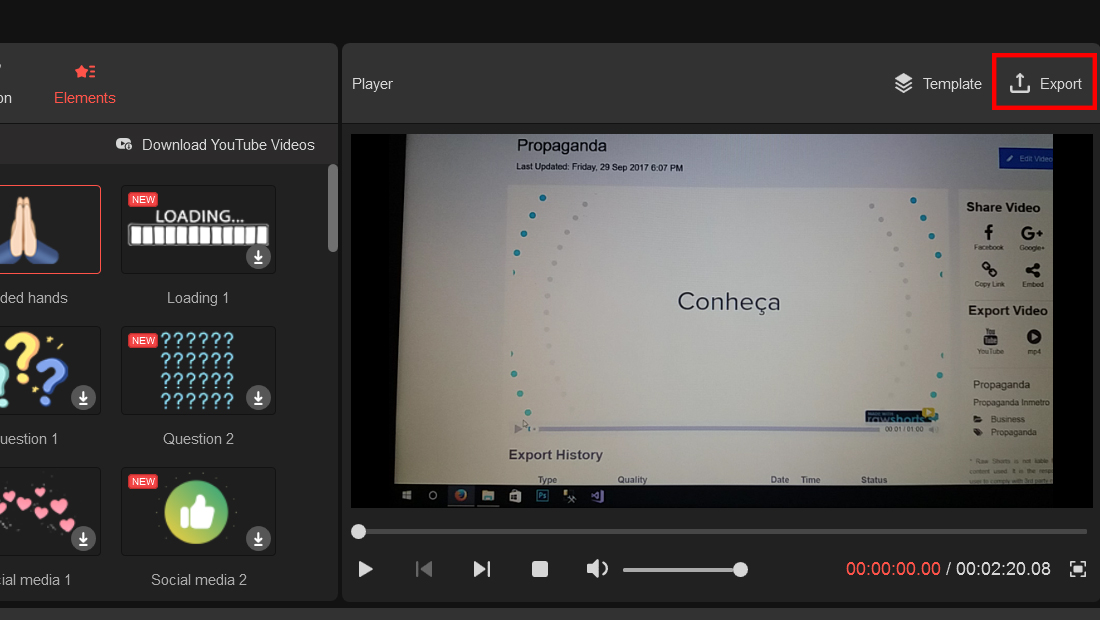Switch to the Elements tab
1100x620 pixels.
85,85
